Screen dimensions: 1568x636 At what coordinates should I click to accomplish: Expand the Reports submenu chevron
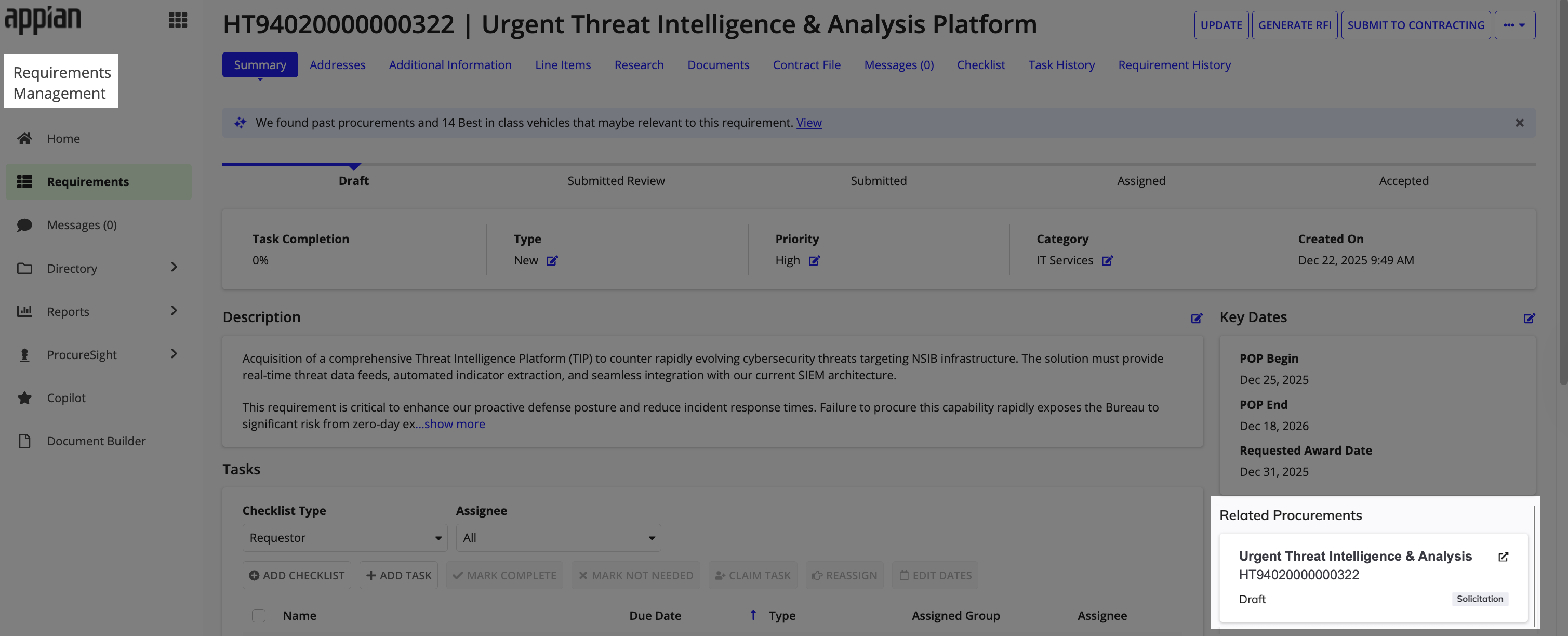coord(174,310)
